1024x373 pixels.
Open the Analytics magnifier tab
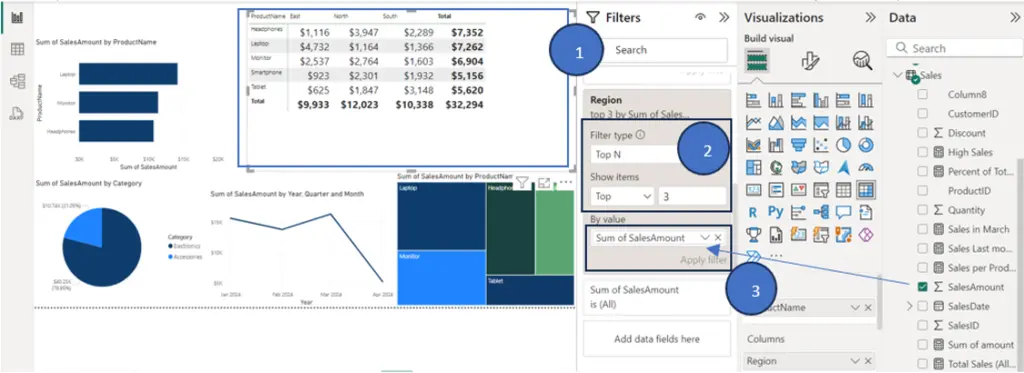tap(862, 61)
